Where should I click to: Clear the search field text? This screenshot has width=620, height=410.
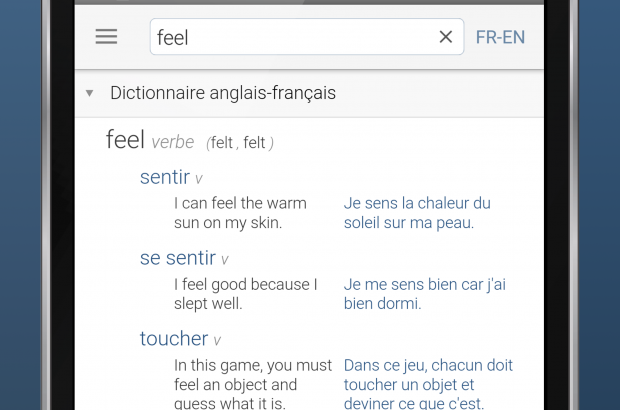(x=446, y=37)
